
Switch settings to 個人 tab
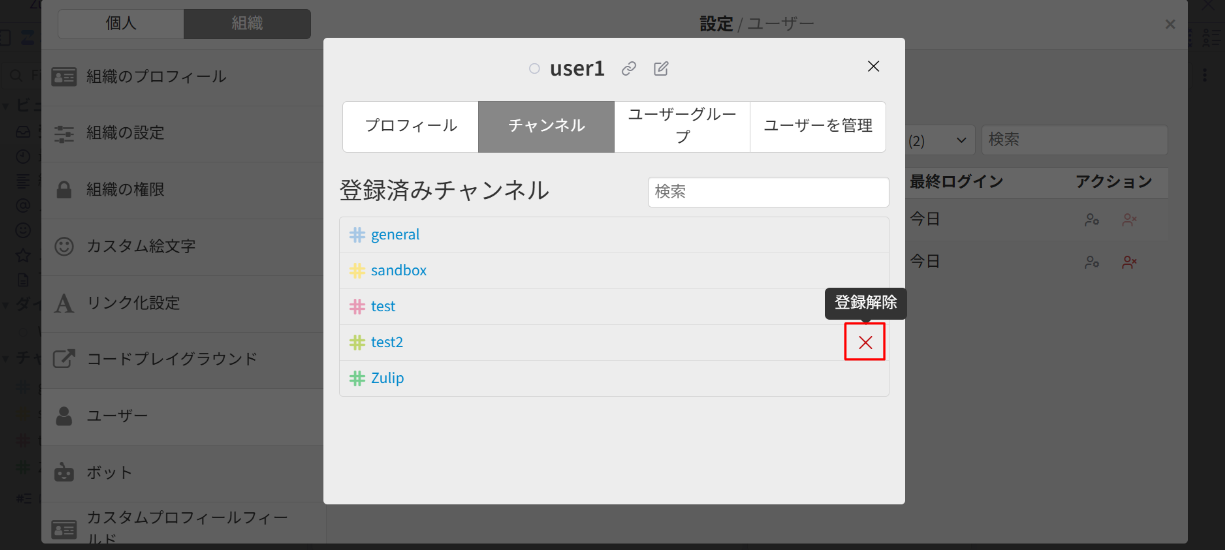121,24
